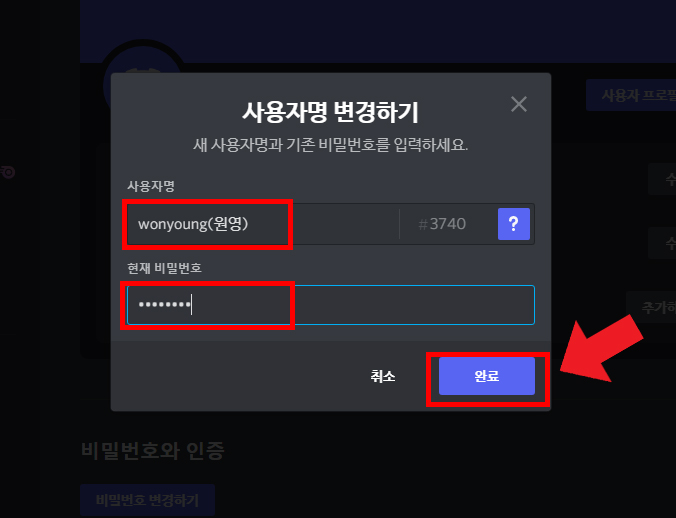
Task: Click the dark blue profile banner area
Action: pyautogui.click(x=378, y=31)
